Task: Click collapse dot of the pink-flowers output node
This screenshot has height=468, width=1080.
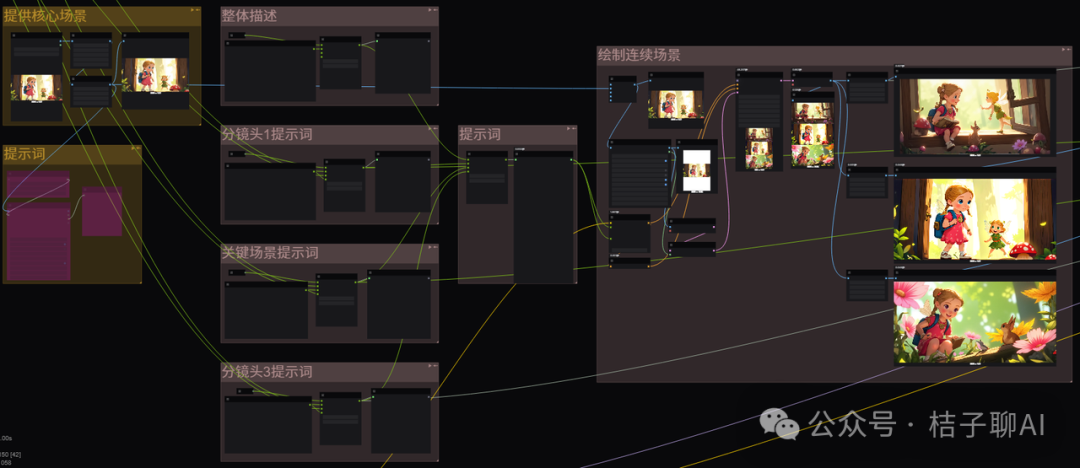Action: coord(897,273)
